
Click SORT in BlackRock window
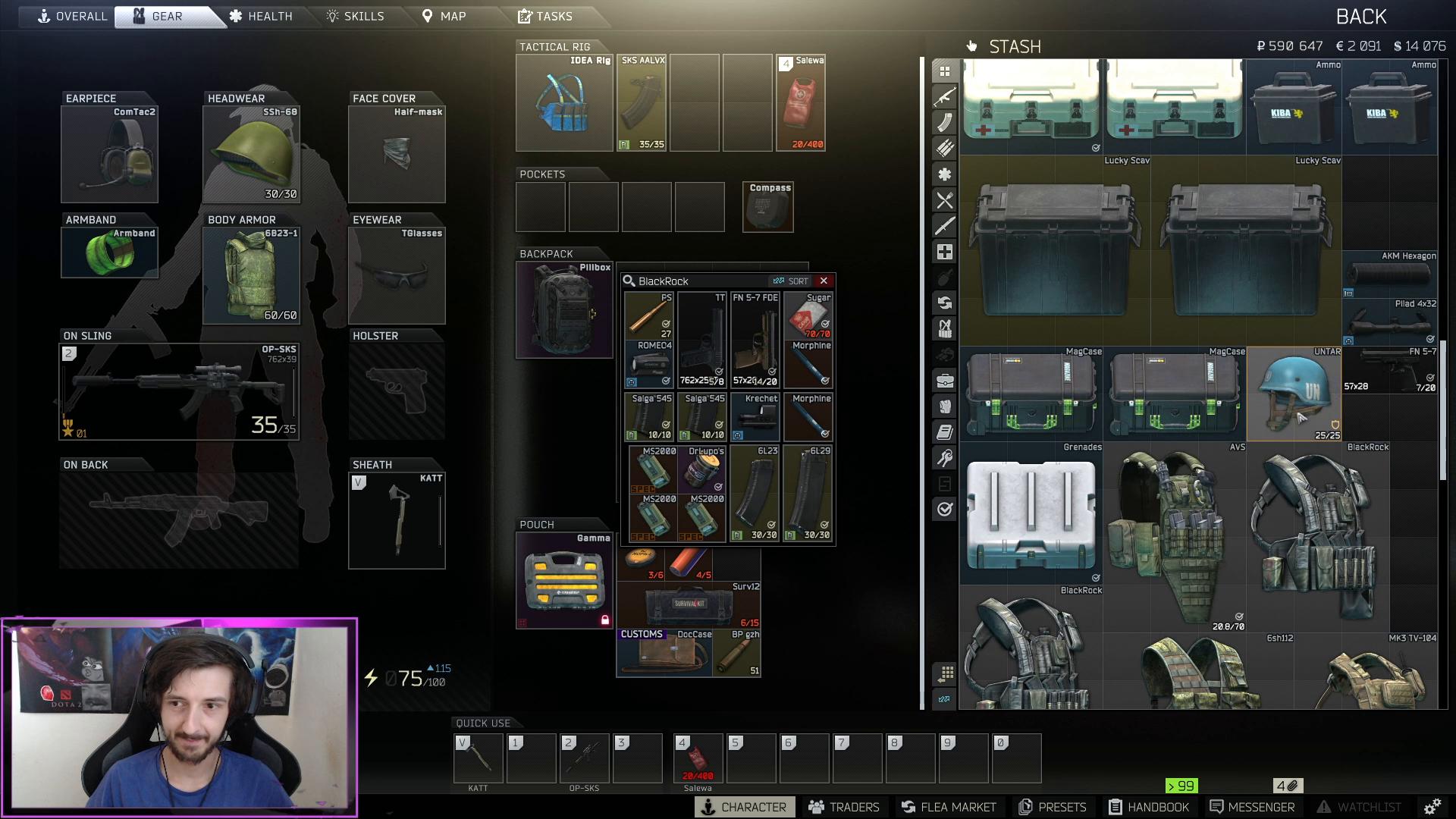791,281
